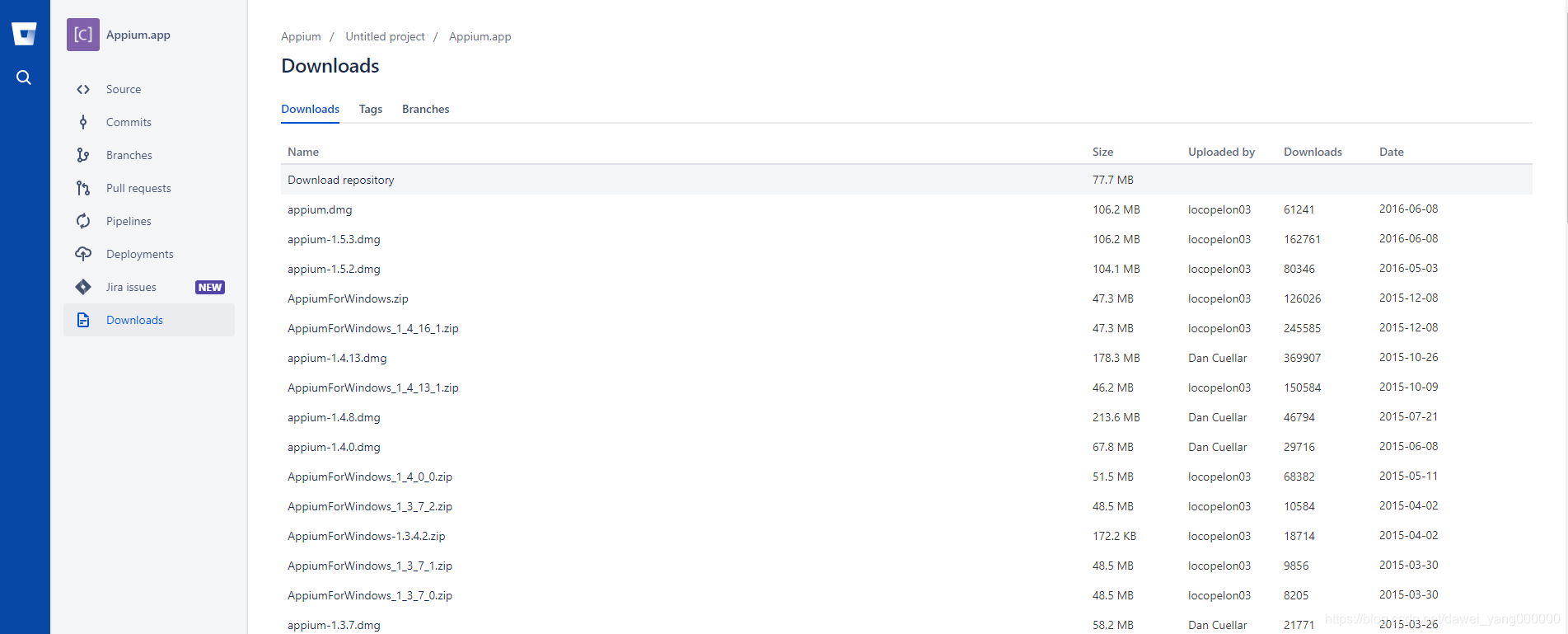Open the Bitbucket home logo
Image resolution: width=1568 pixels, height=634 pixels.
pos(25,34)
